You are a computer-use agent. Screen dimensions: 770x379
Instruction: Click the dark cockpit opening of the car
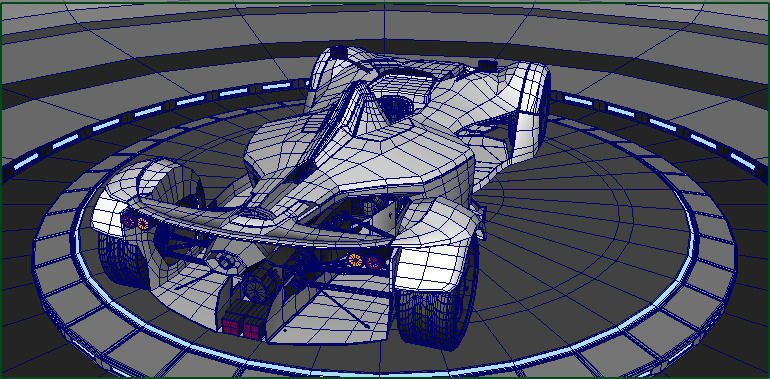397,108
